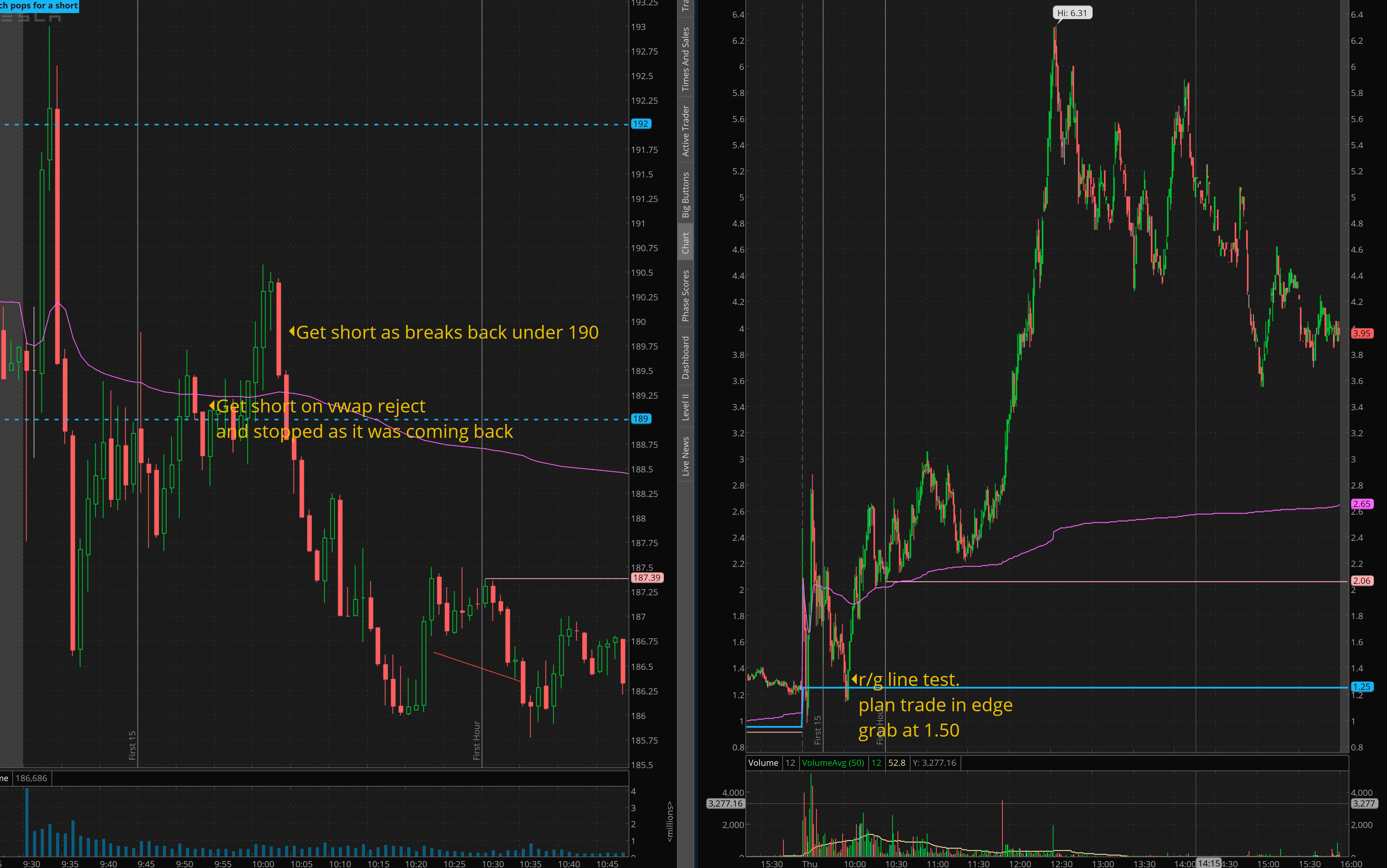
Task: Click the 14:15 time axis cursor label
Action: click(x=1208, y=863)
